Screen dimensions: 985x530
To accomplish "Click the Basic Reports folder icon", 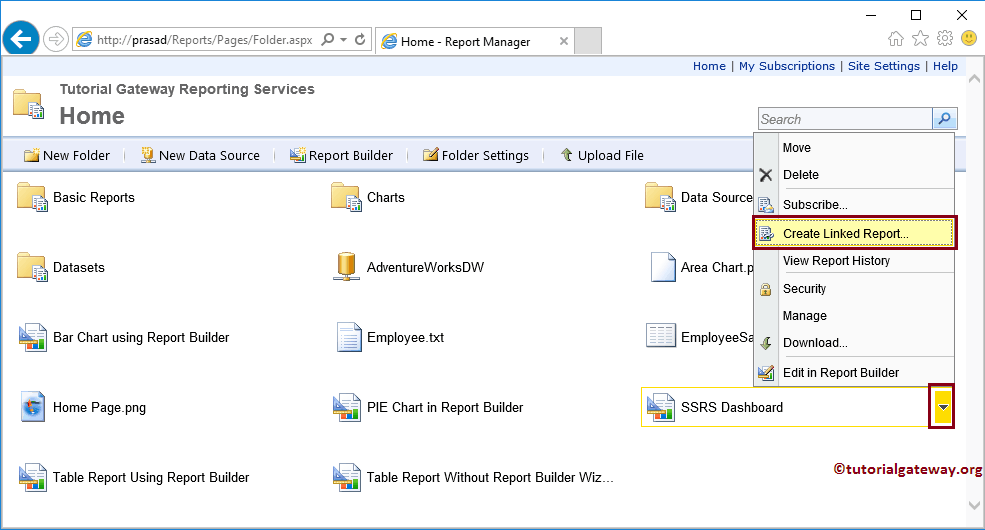I will click(32, 197).
